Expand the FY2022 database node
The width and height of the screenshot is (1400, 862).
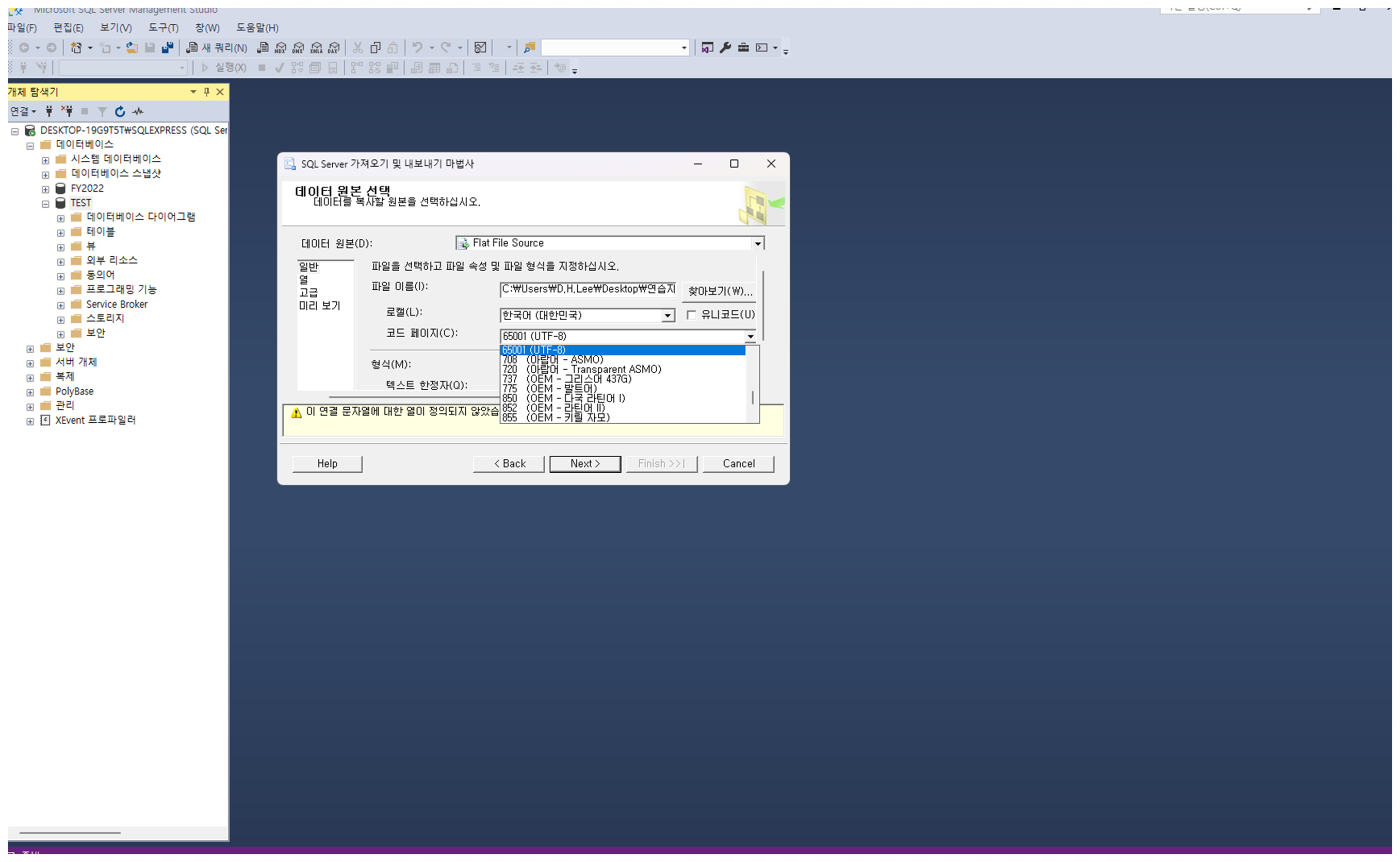(x=45, y=189)
